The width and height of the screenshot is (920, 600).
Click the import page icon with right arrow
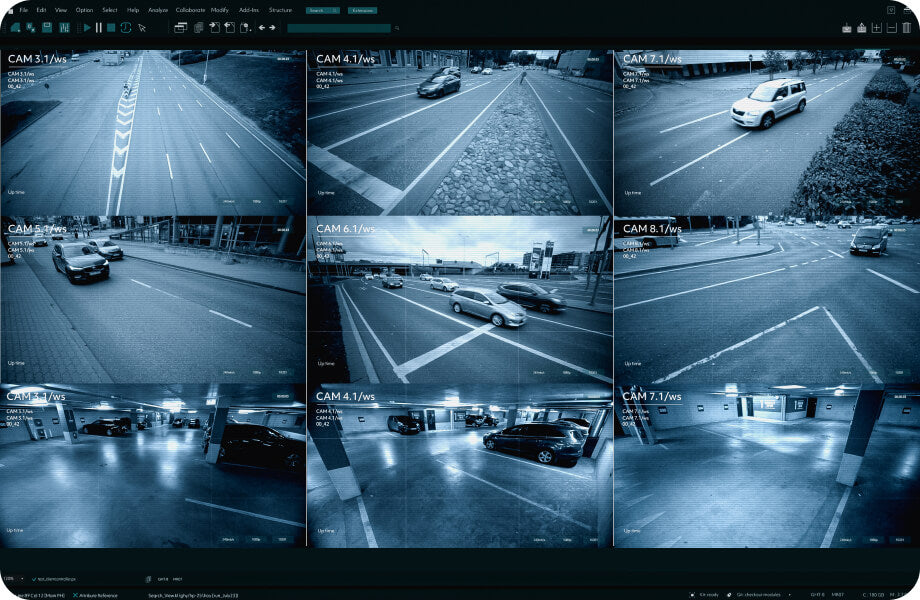(x=215, y=28)
